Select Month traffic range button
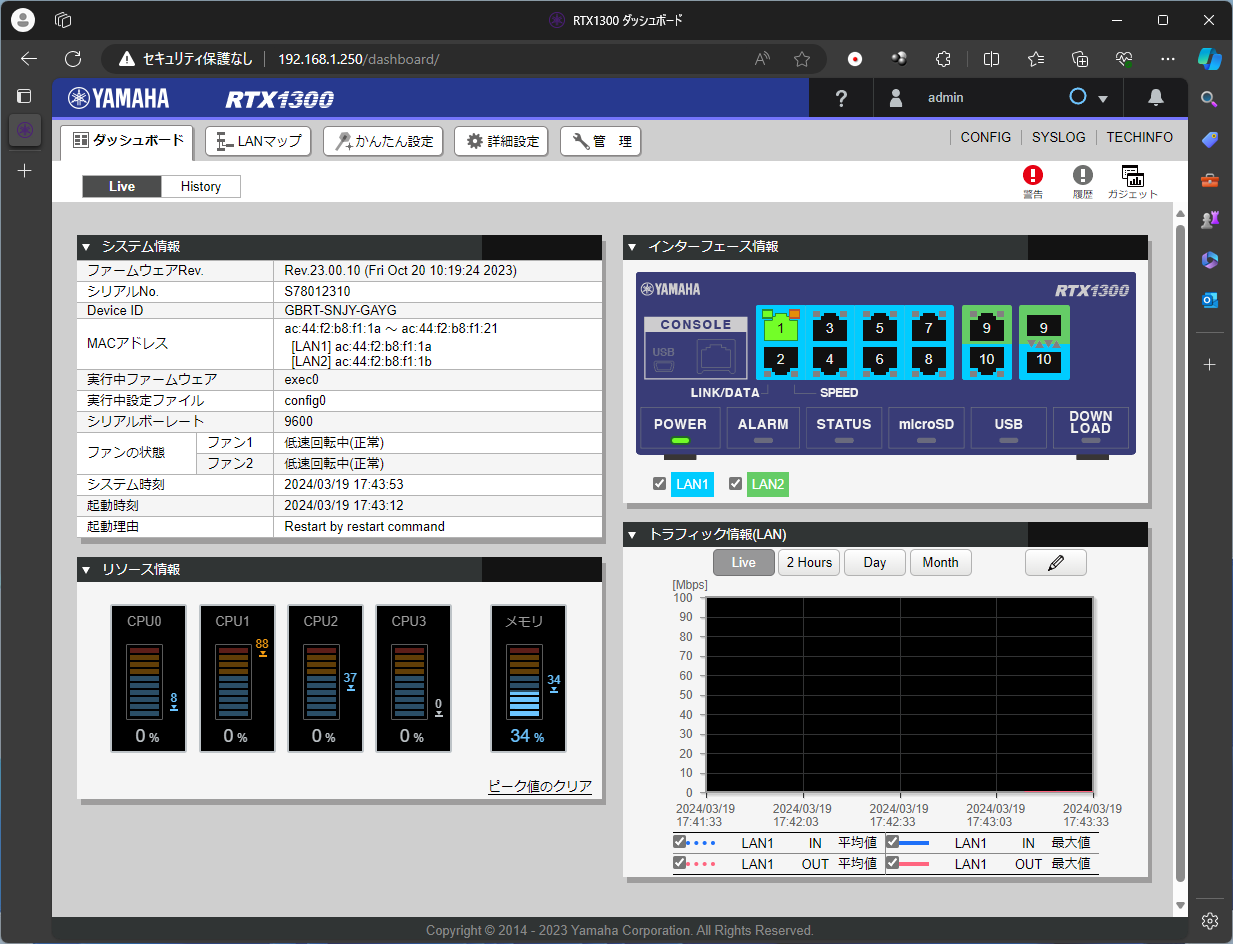Screen dimensions: 1233x944 tap(940, 562)
